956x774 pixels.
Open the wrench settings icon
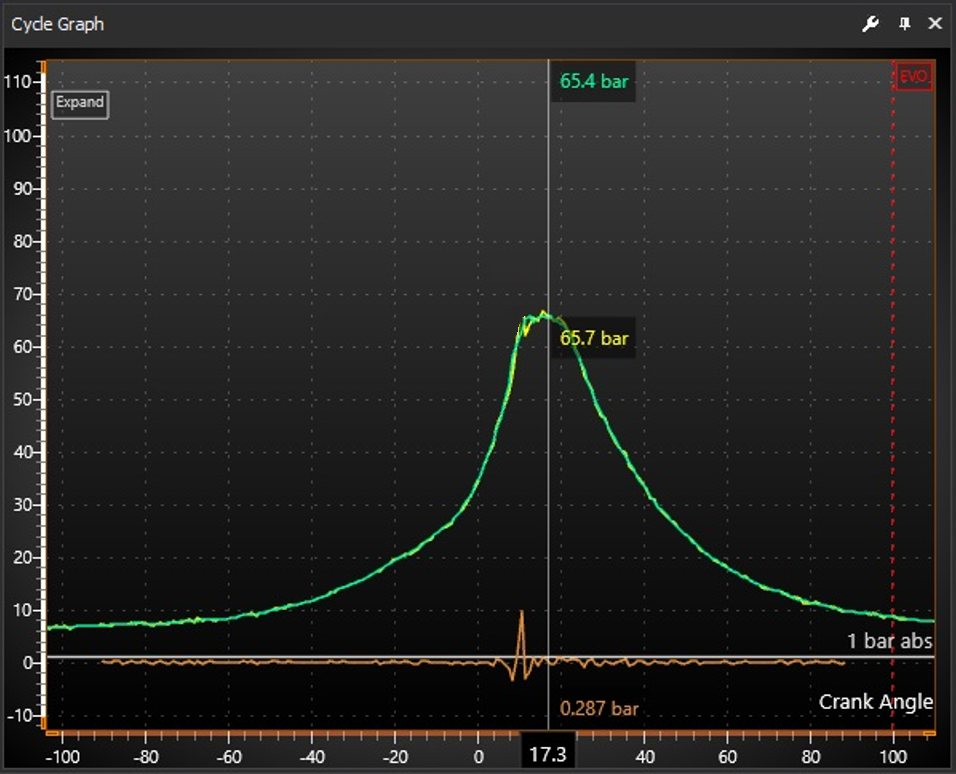[x=870, y=23]
